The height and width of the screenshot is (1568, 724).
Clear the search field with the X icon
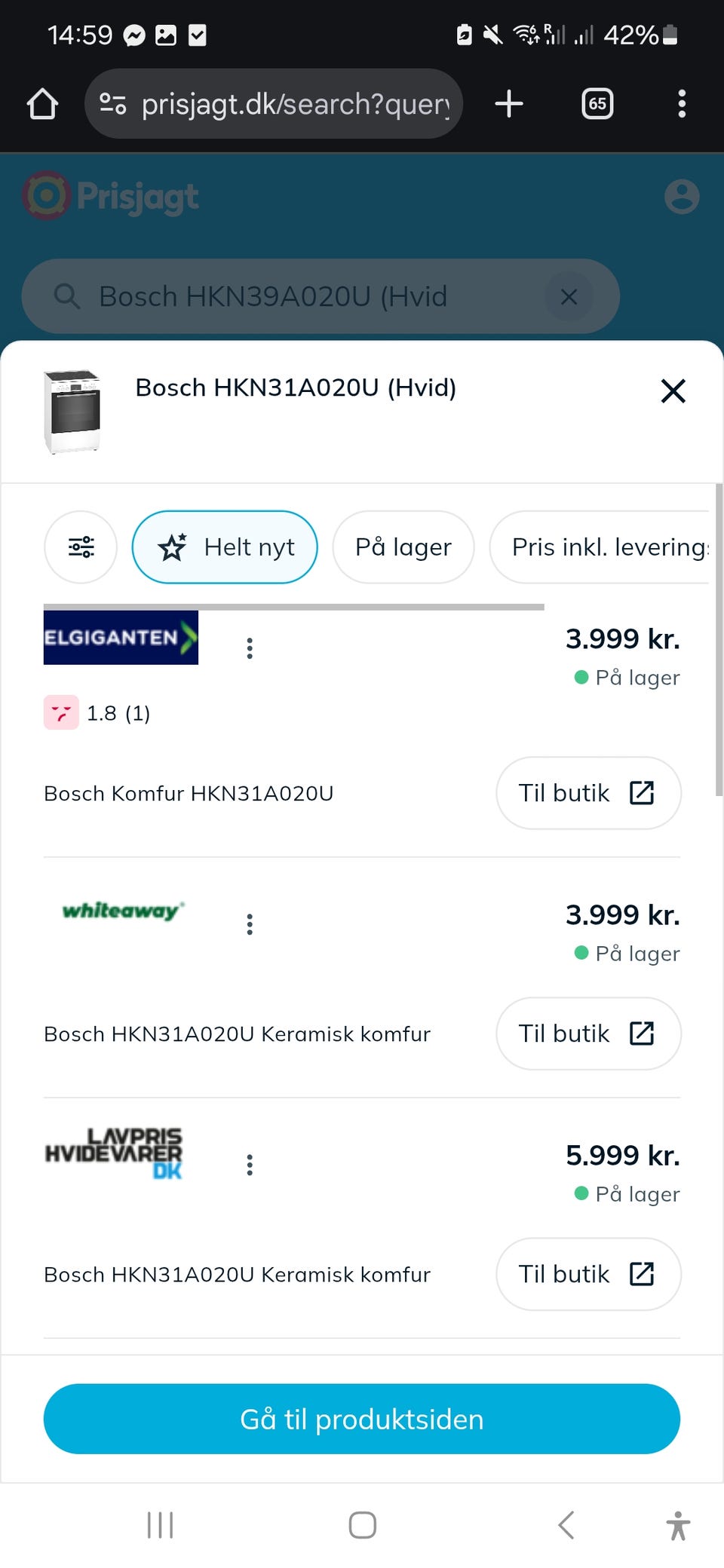[569, 296]
